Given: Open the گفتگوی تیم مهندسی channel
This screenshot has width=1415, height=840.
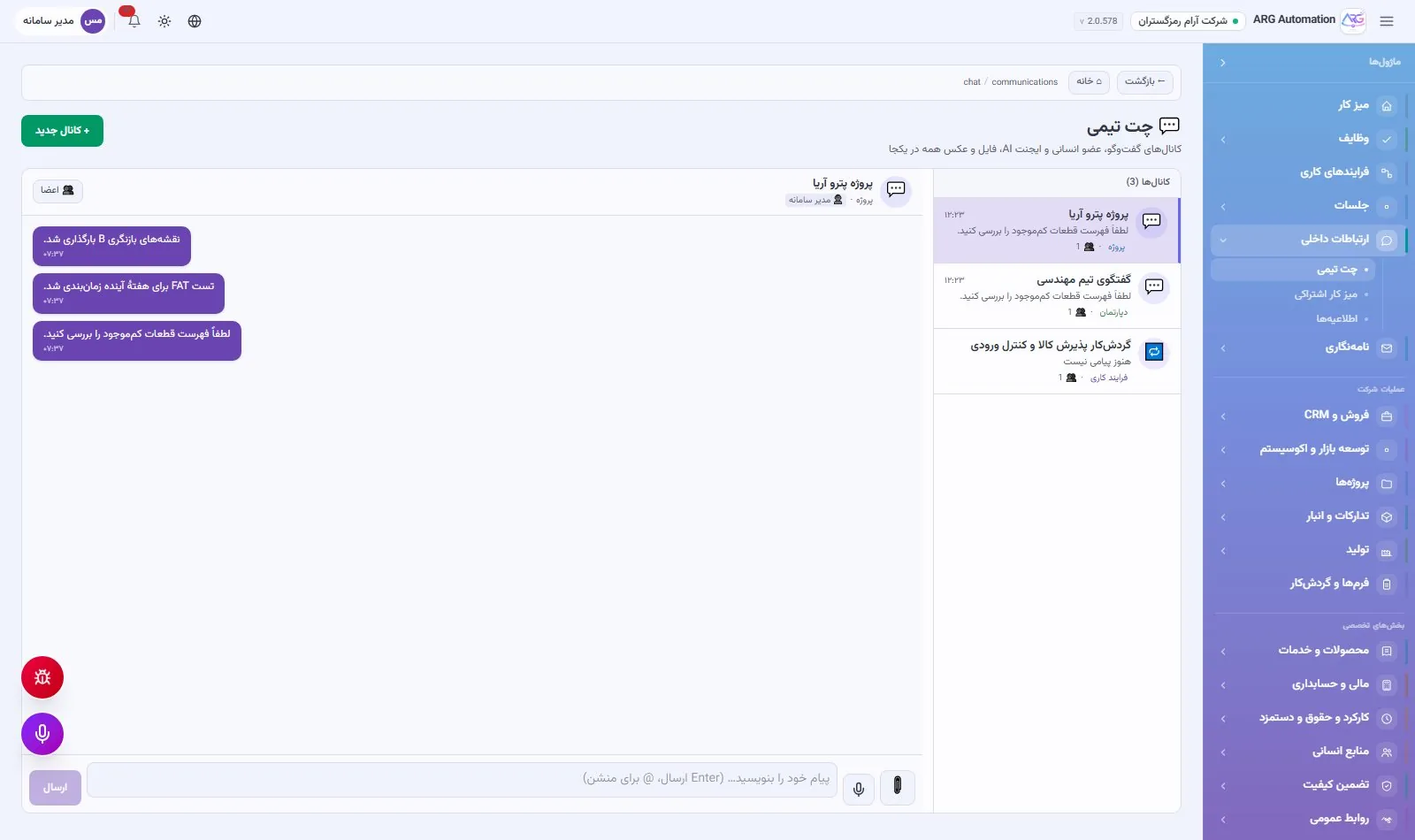Looking at the screenshot, I should pyautogui.click(x=1057, y=296).
